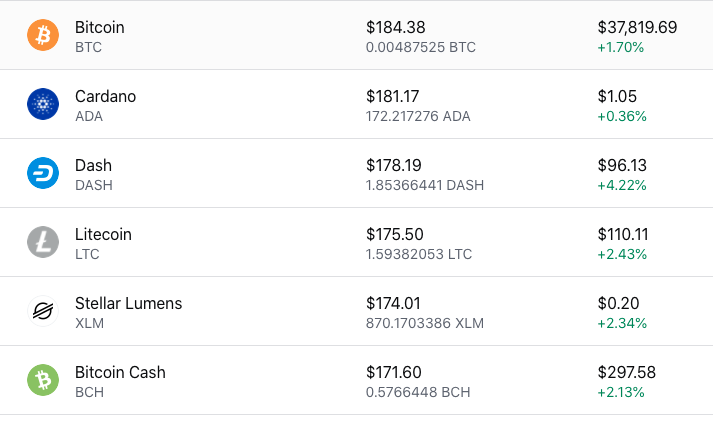Click the Stellar Lumens logo icon
Viewport: 713px width, 424px height.
click(43, 311)
